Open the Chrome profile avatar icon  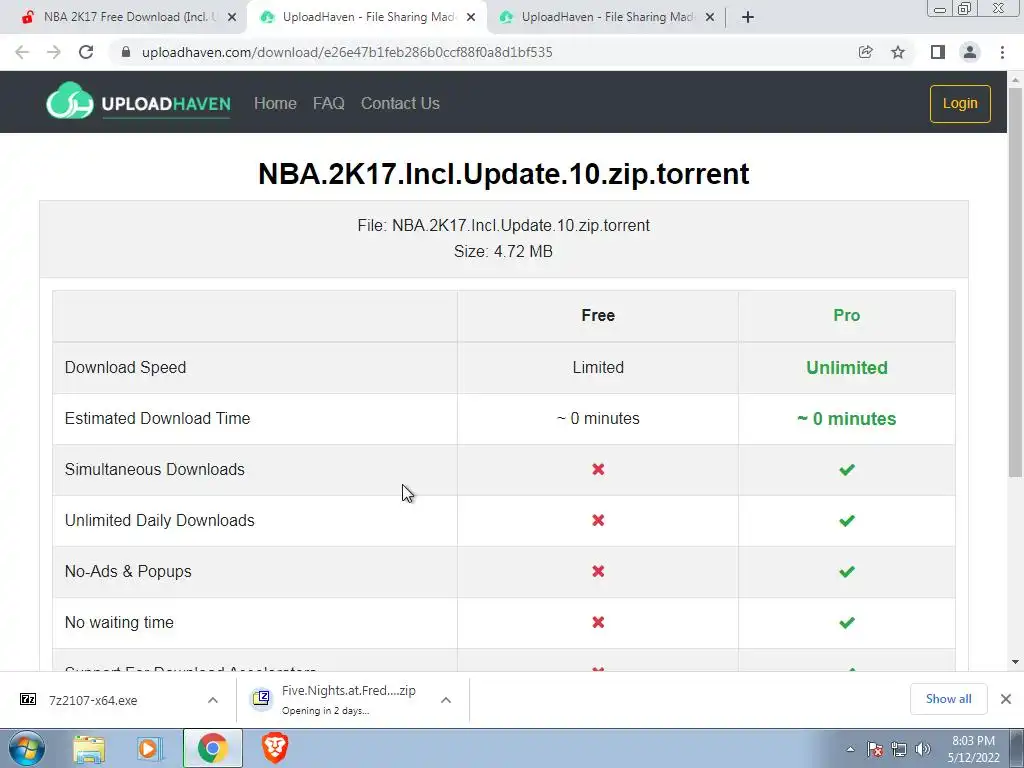(970, 52)
